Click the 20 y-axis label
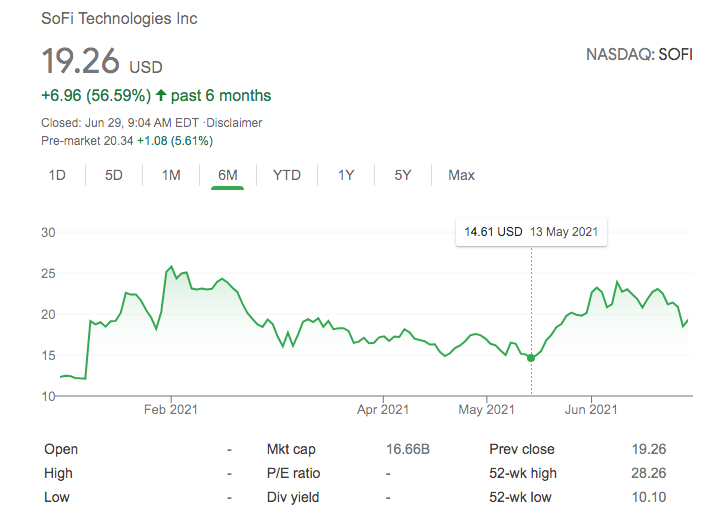 [48, 315]
